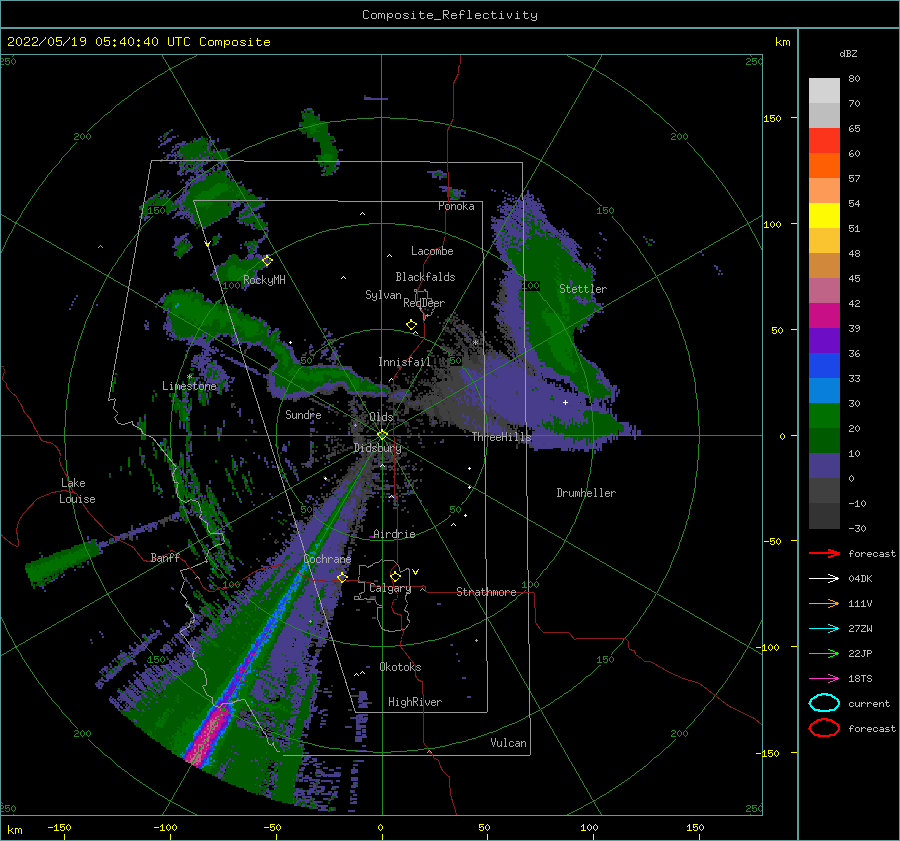
Task: Click the Didsbury city label
Action: pyautogui.click(x=377, y=448)
